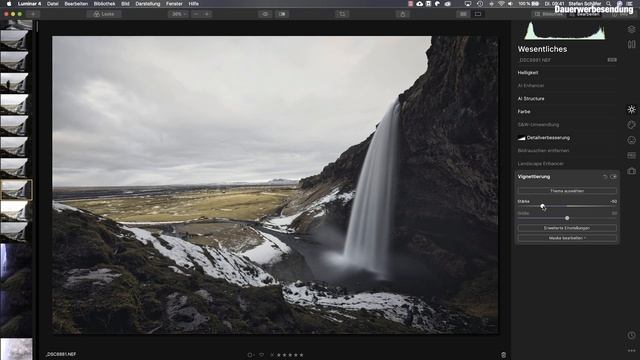Click the Thema auswählen button
The height and width of the screenshot is (360, 640).
coord(567,191)
